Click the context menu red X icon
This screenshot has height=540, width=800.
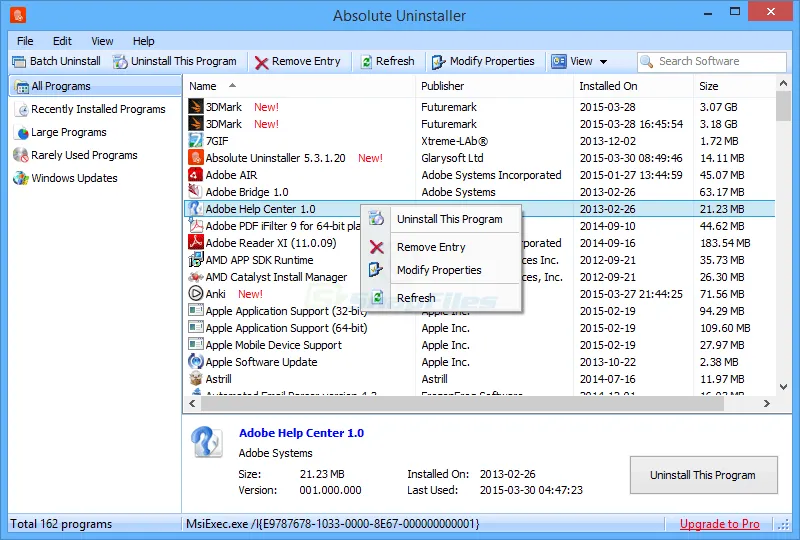coord(377,247)
